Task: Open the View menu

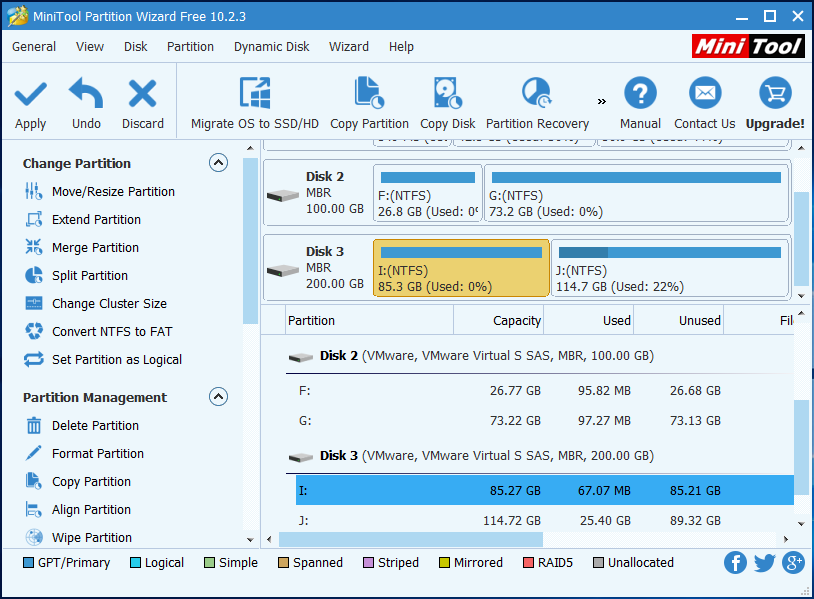Action: click(x=90, y=47)
